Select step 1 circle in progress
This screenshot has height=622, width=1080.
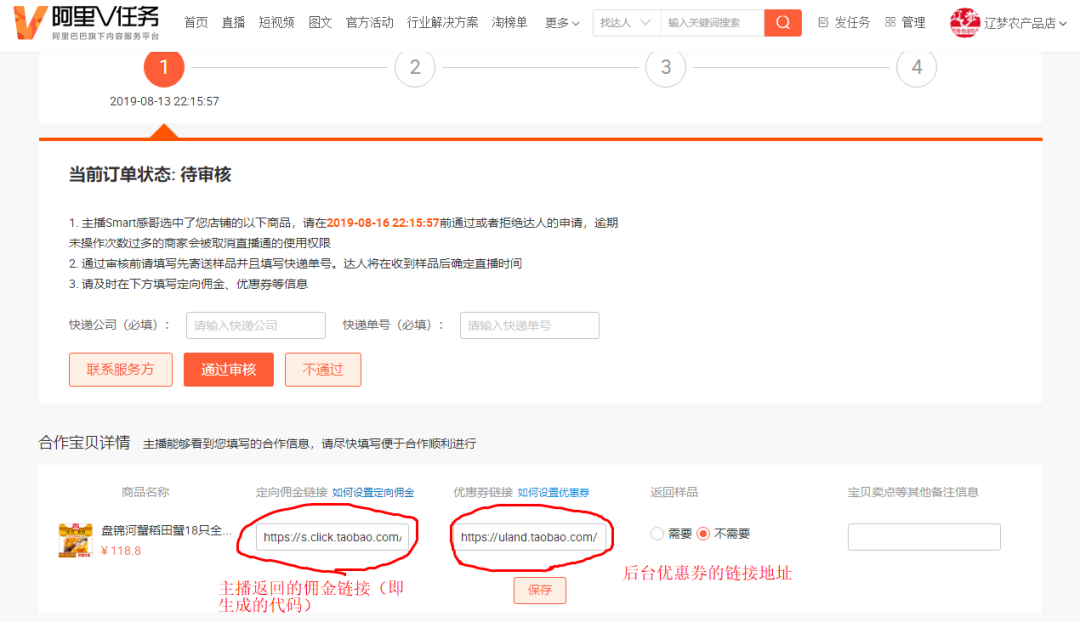click(164, 67)
